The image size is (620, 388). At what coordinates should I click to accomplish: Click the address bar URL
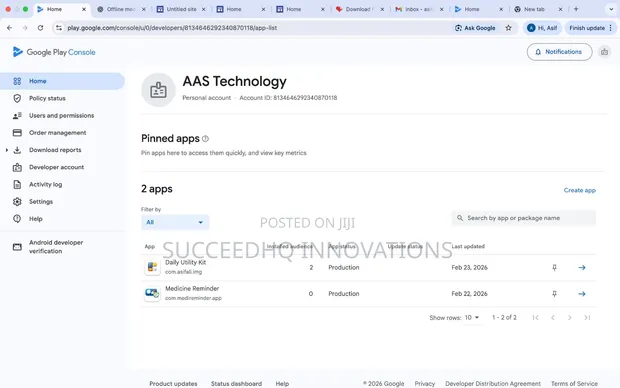[172, 28]
